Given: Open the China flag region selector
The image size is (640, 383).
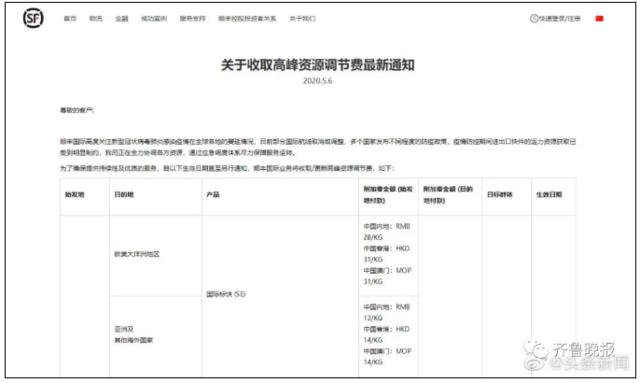Looking at the screenshot, I should point(599,19).
